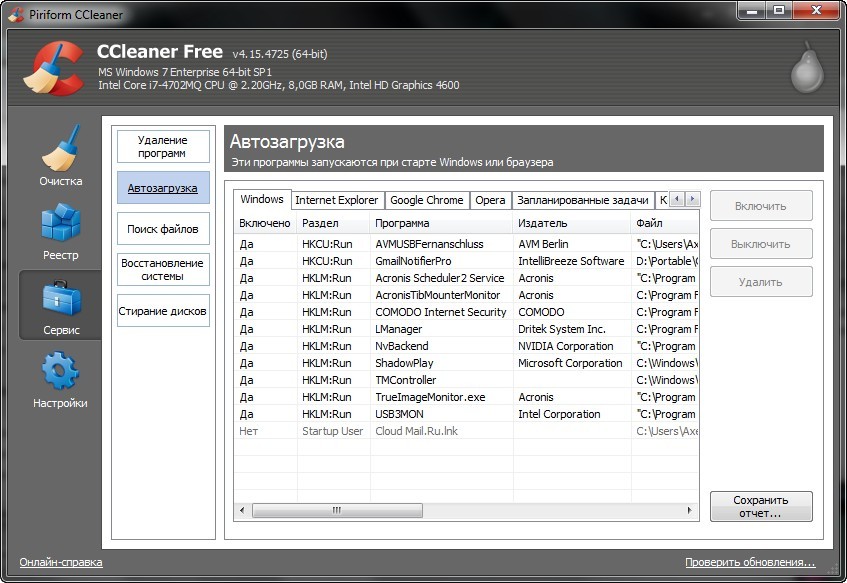This screenshot has width=847, height=583.
Task: Switch to the Internet Explorer tab
Action: [x=336, y=200]
